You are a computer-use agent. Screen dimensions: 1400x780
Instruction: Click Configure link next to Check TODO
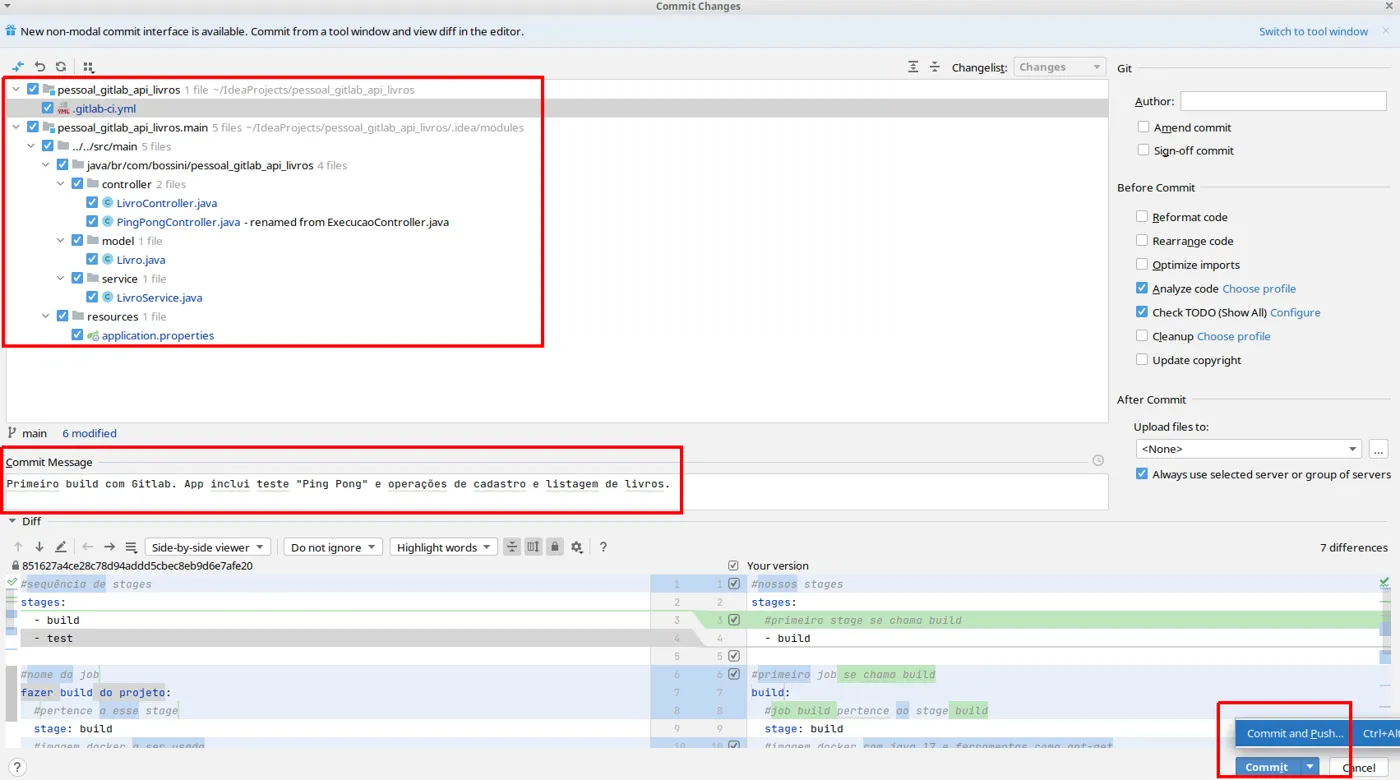click(x=1295, y=312)
